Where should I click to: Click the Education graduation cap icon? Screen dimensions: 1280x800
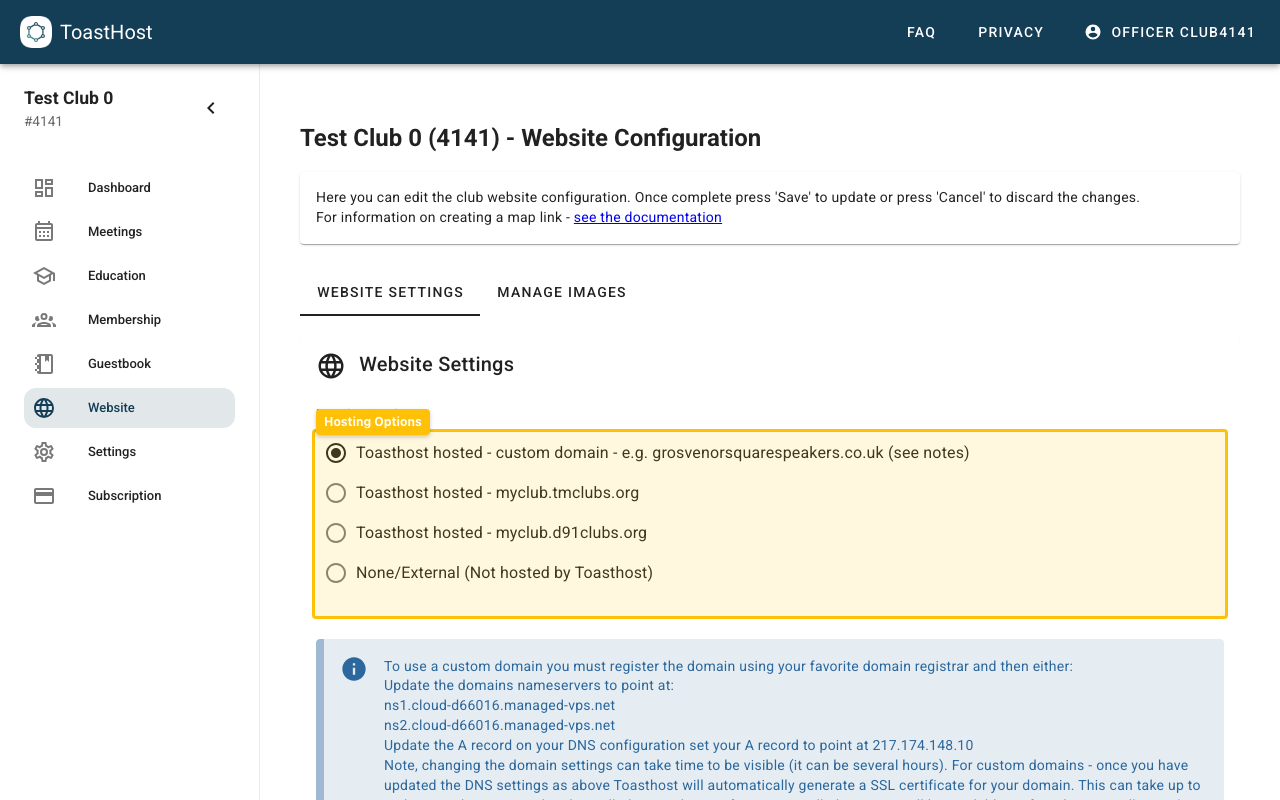pyautogui.click(x=44, y=276)
